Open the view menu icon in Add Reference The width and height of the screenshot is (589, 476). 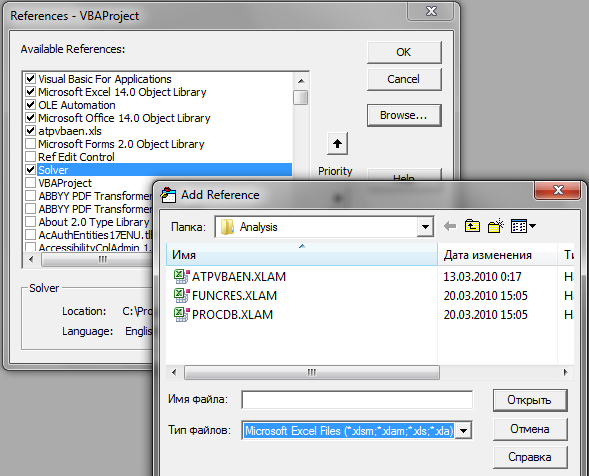523,226
